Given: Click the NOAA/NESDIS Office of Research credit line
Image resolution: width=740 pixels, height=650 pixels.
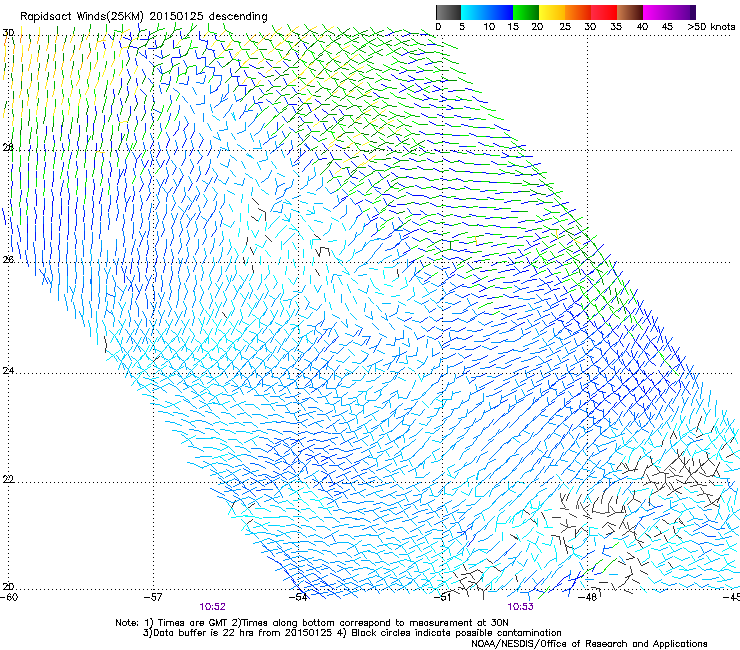Looking at the screenshot, I should click(x=589, y=644).
